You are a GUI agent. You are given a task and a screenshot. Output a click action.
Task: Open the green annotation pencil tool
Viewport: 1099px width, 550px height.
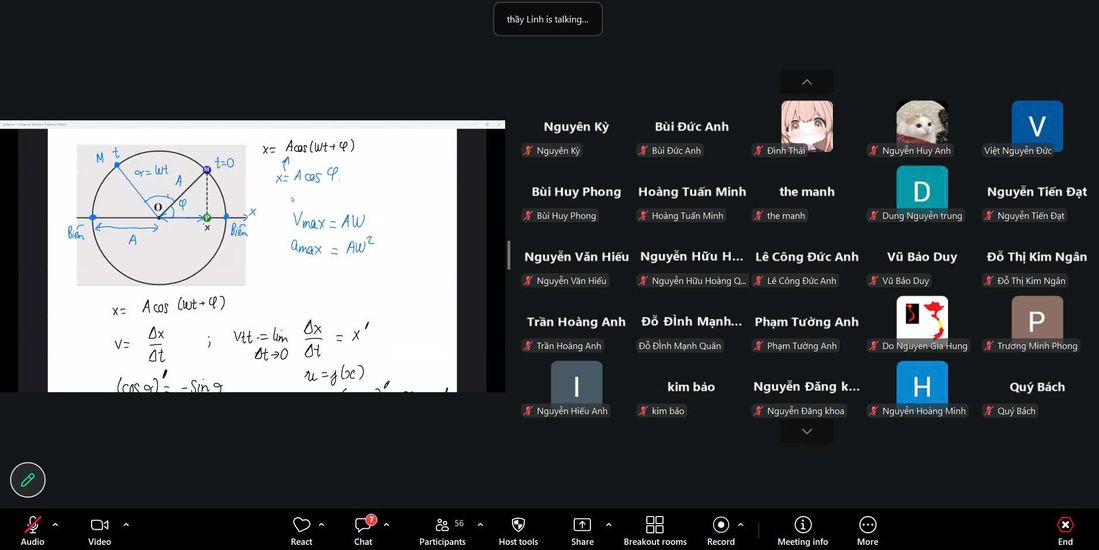click(28, 480)
